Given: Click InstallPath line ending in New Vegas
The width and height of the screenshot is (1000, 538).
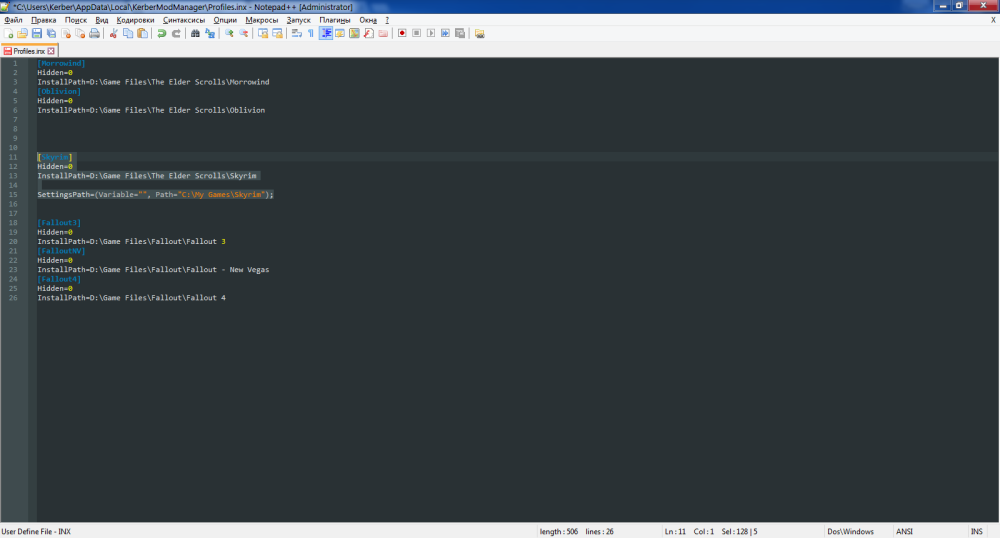Looking at the screenshot, I should [x=153, y=270].
